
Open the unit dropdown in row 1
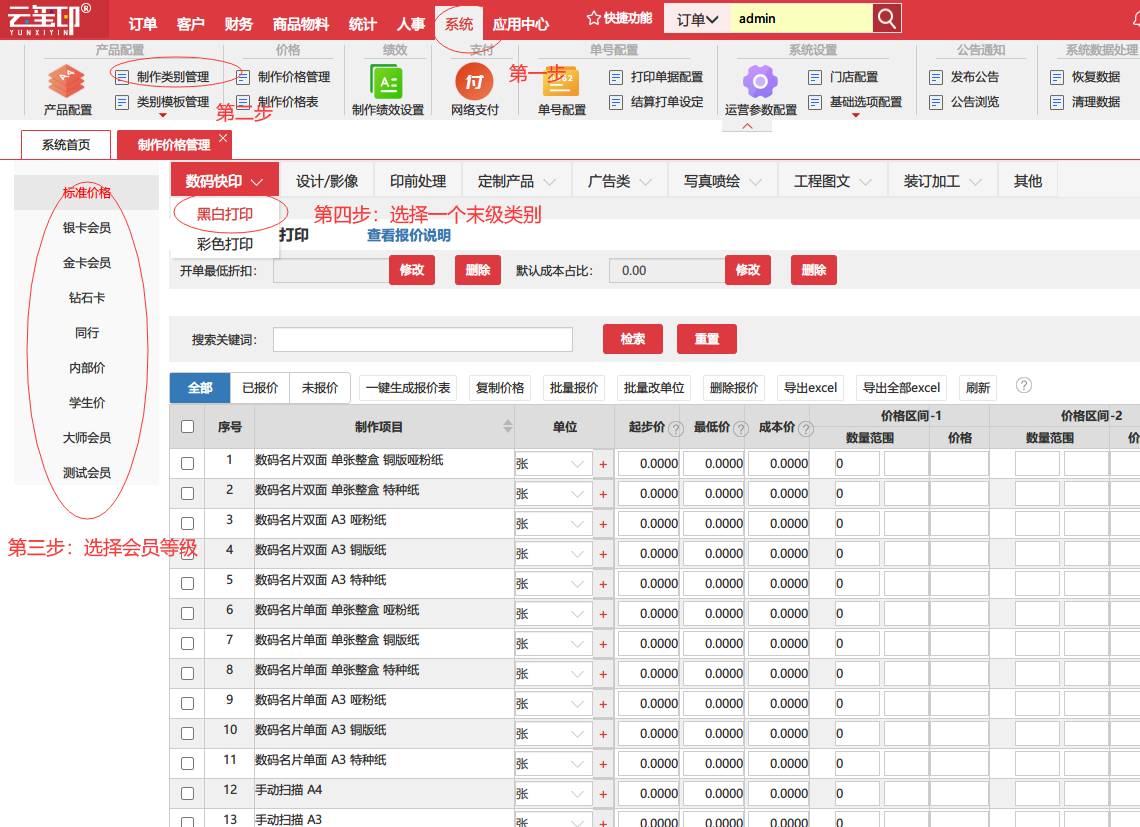(554, 464)
